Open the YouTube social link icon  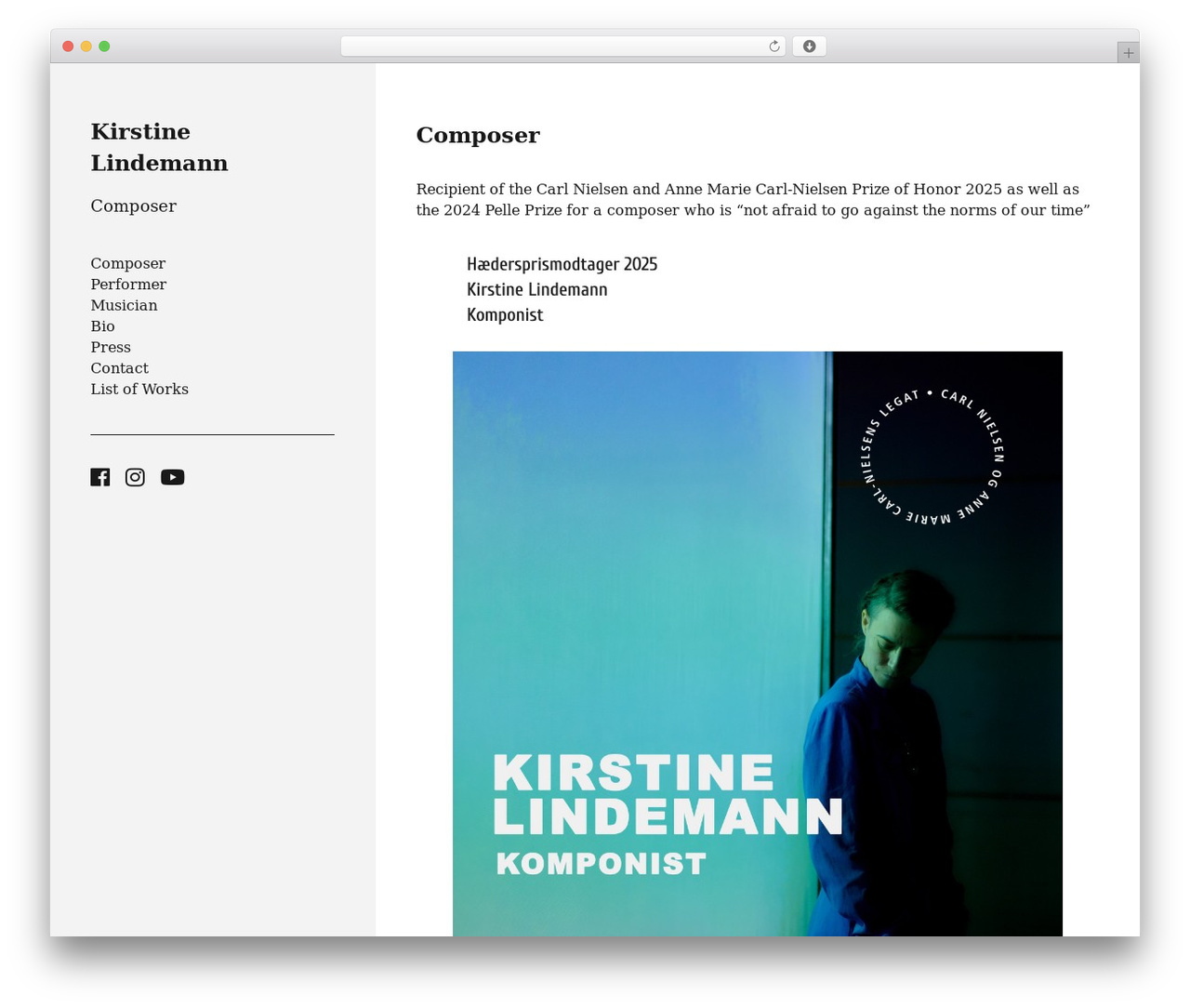[x=172, y=477]
